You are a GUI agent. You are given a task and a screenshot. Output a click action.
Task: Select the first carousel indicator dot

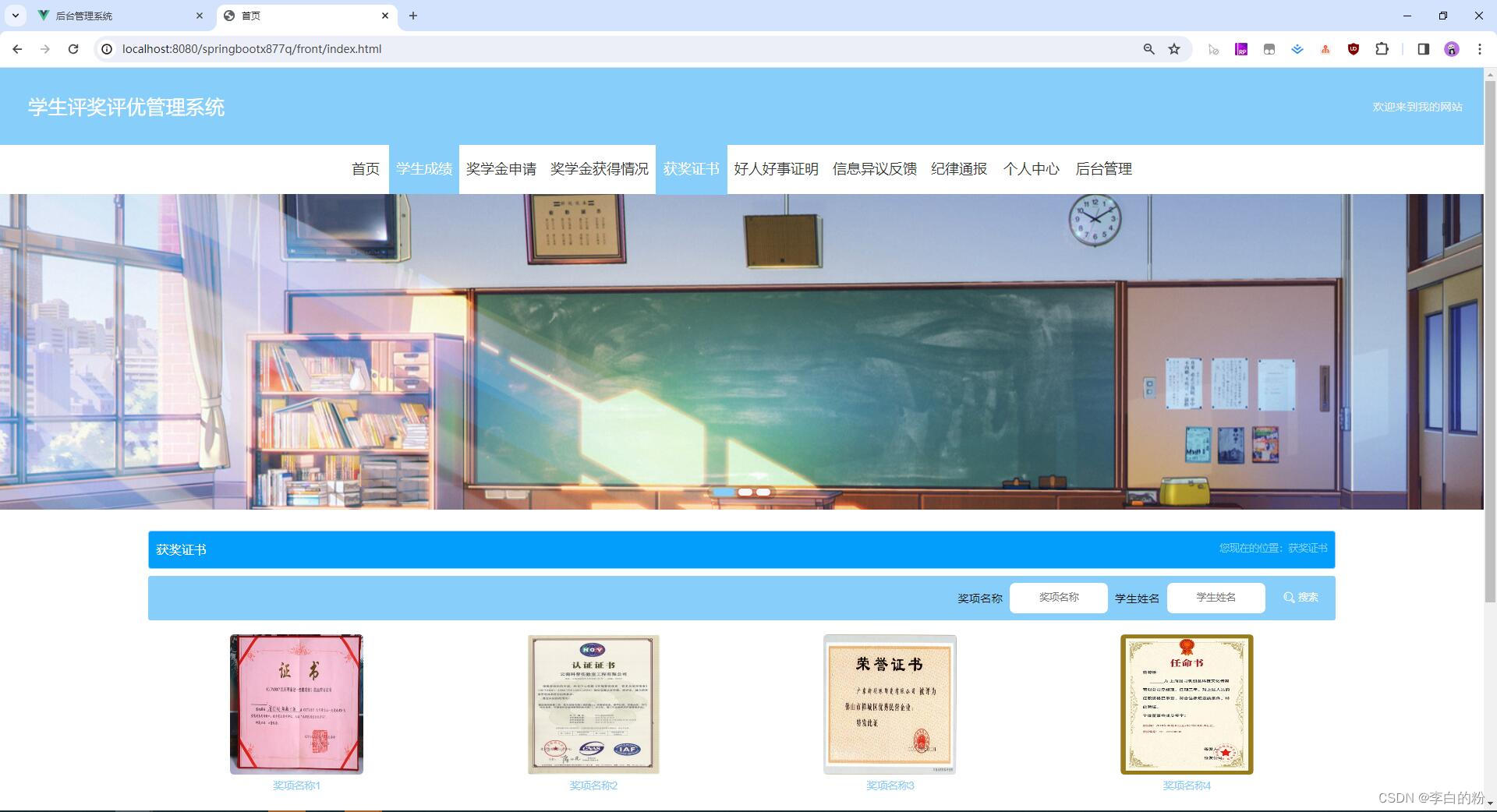(x=724, y=492)
